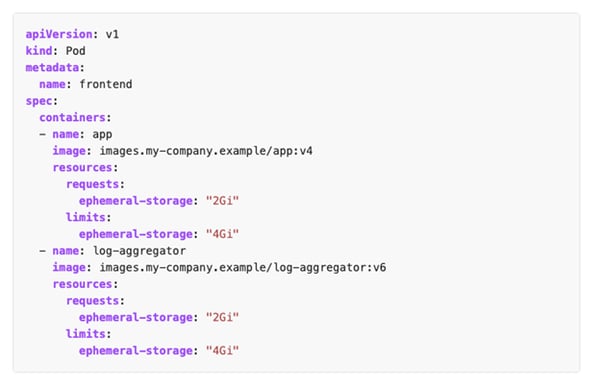This screenshot has height=387, width=600.
Task: Click the "2Gi" value under app requests
Action: pyautogui.click(x=222, y=201)
